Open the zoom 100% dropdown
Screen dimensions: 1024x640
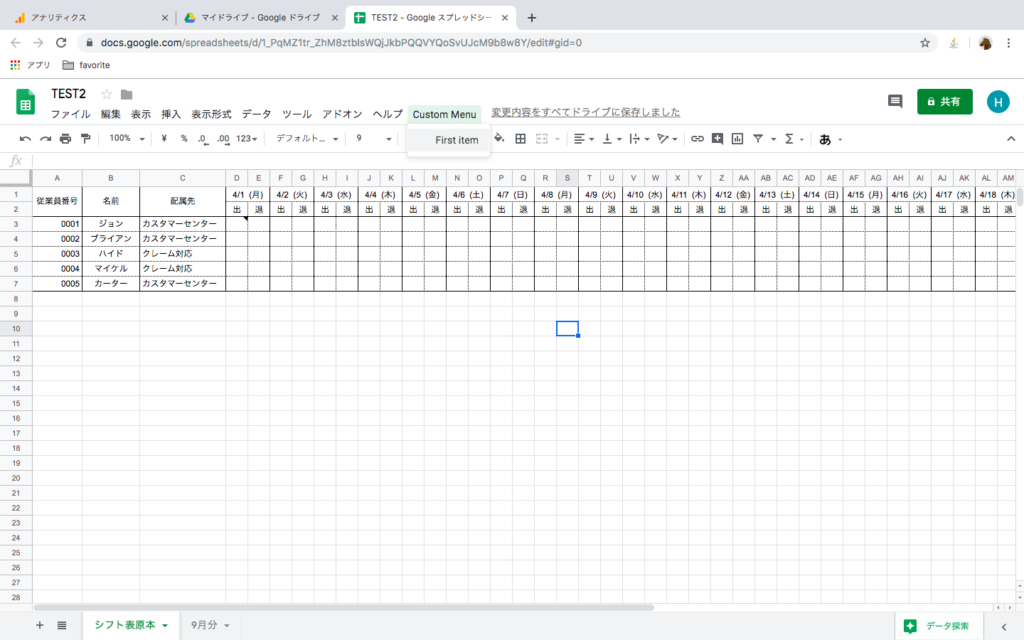point(126,139)
